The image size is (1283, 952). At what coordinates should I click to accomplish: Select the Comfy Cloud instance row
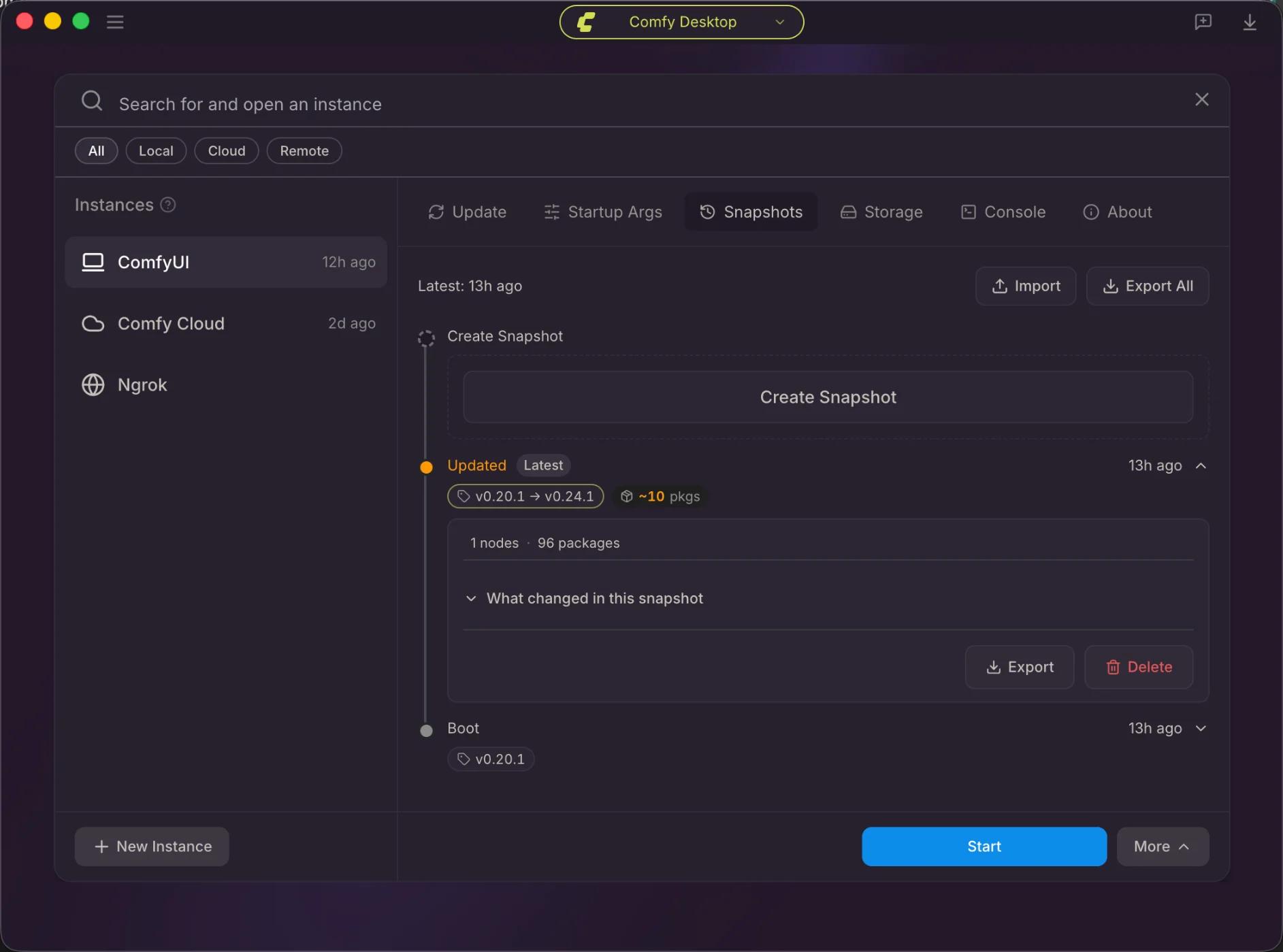(226, 323)
